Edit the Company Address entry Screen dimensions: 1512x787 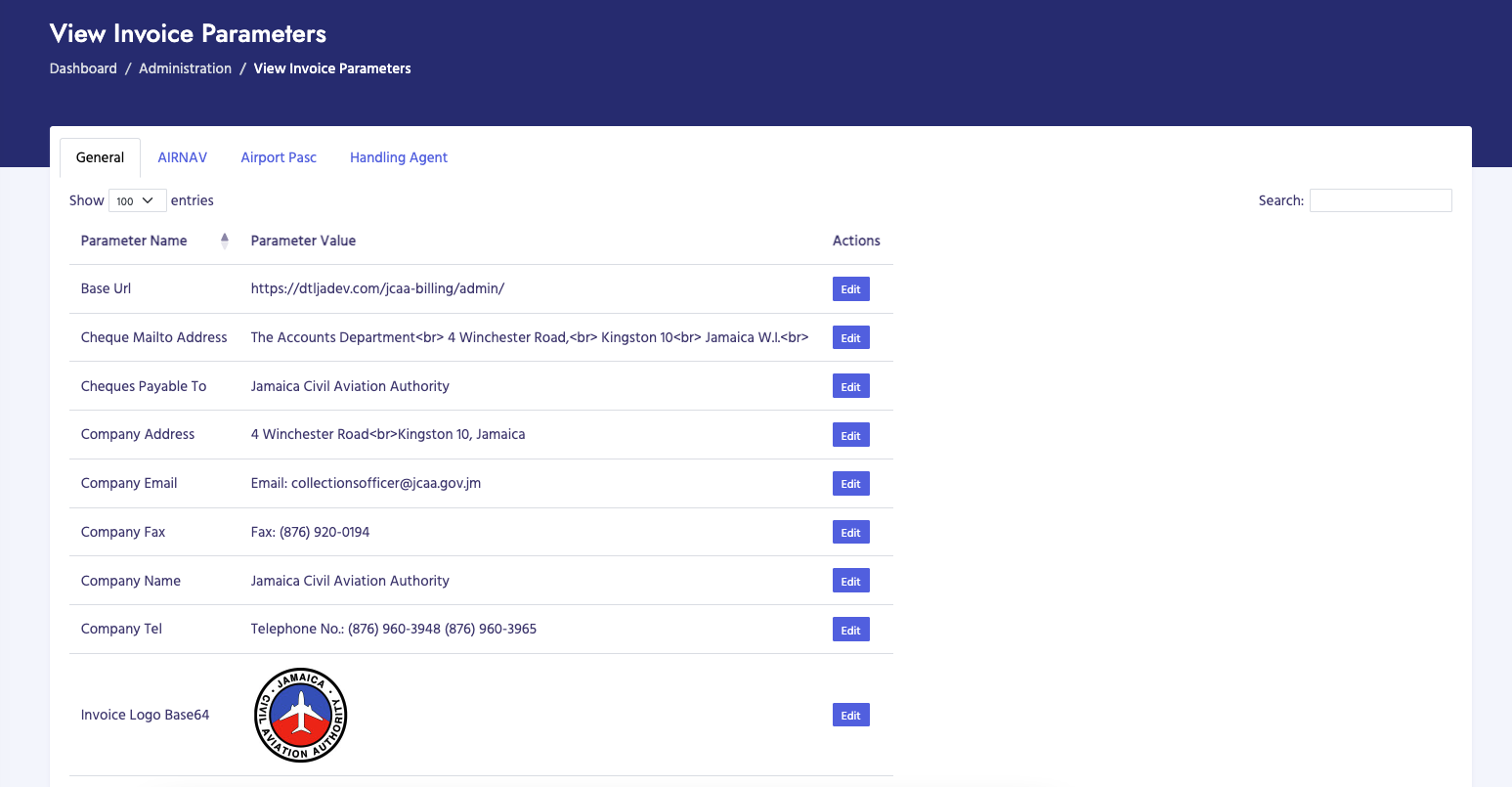pyautogui.click(x=850, y=435)
